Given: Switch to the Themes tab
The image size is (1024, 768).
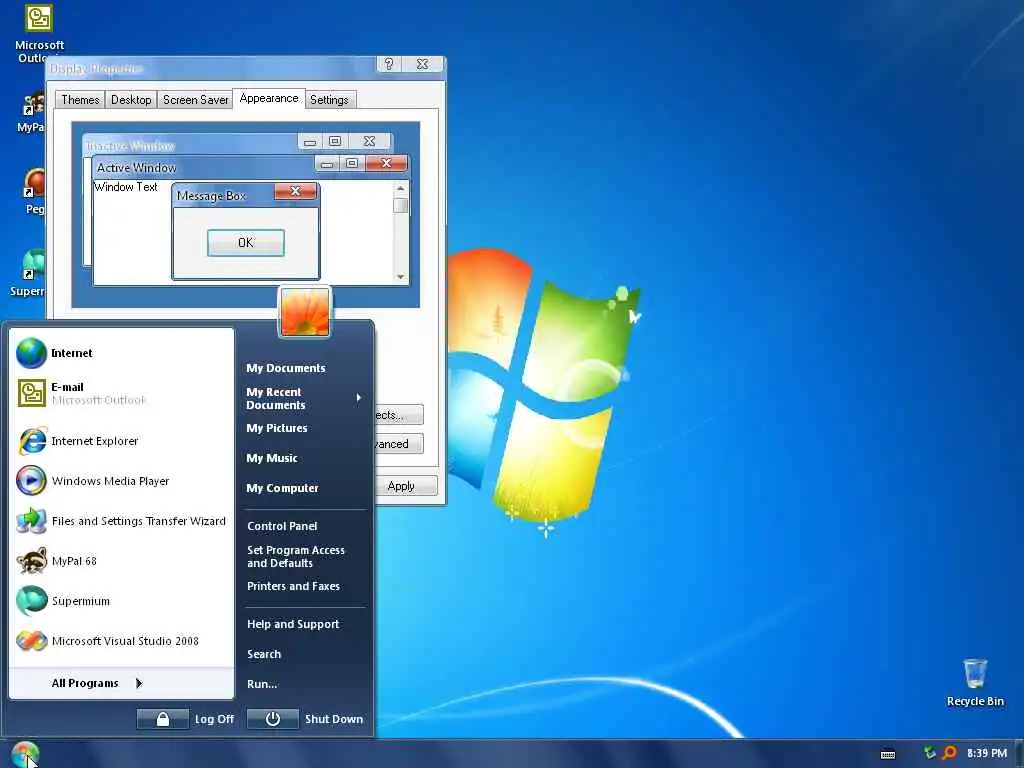Looking at the screenshot, I should tap(80, 100).
